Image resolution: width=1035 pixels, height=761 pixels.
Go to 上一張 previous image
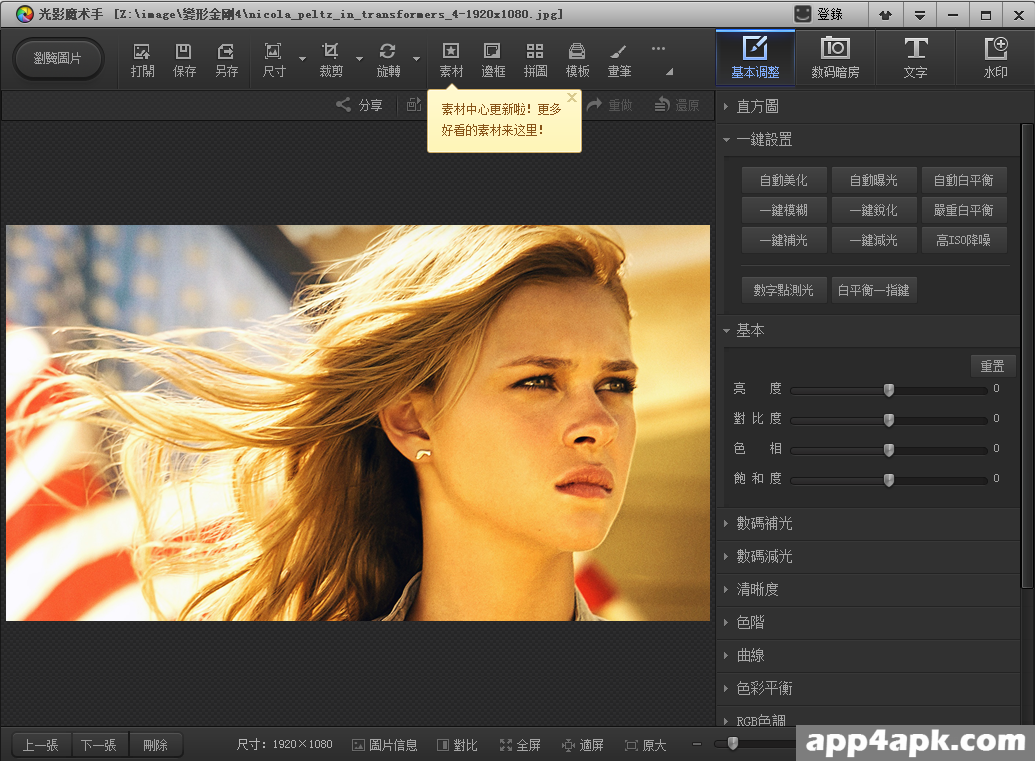point(41,745)
